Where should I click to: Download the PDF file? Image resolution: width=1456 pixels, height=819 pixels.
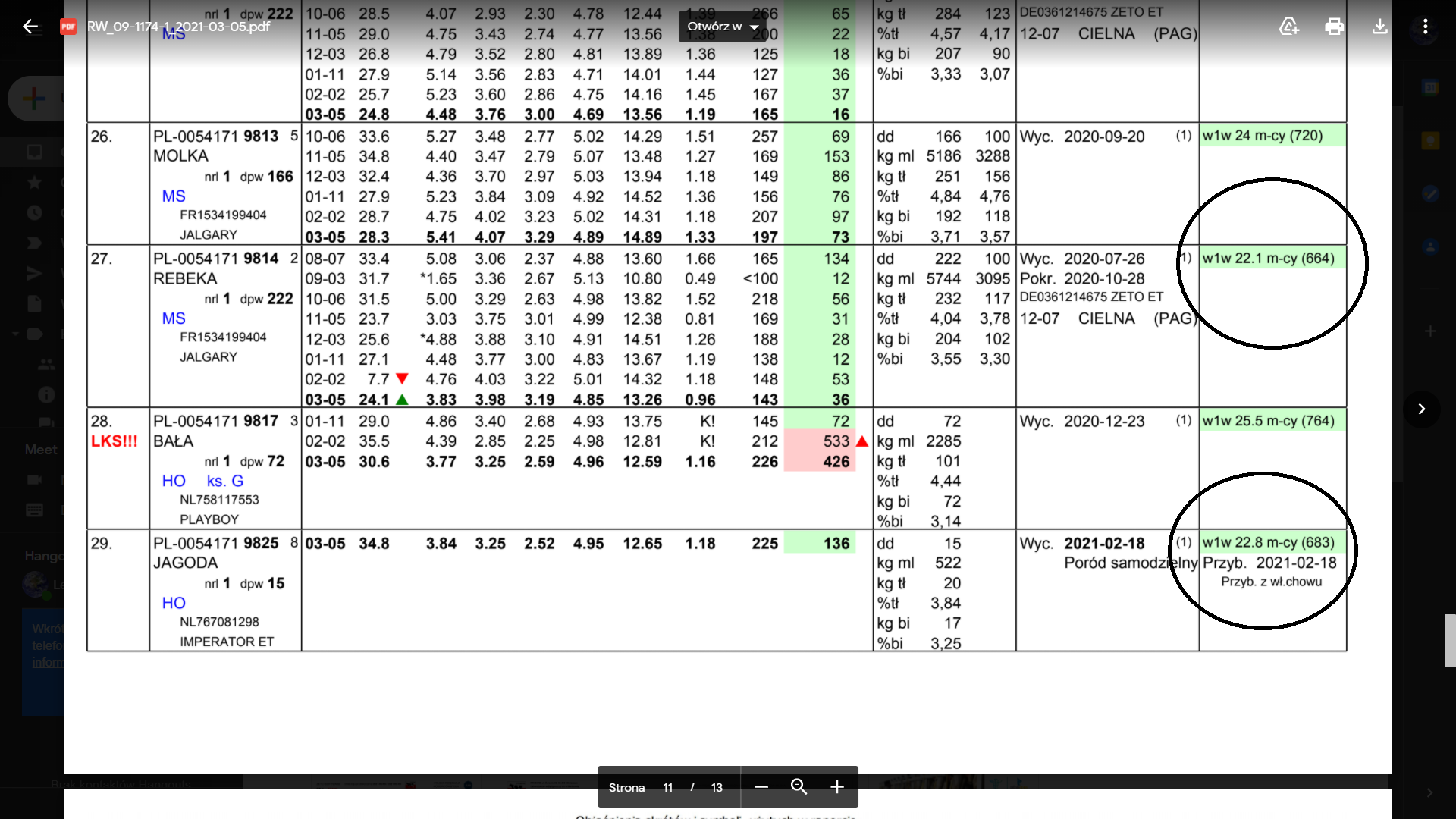(1379, 27)
